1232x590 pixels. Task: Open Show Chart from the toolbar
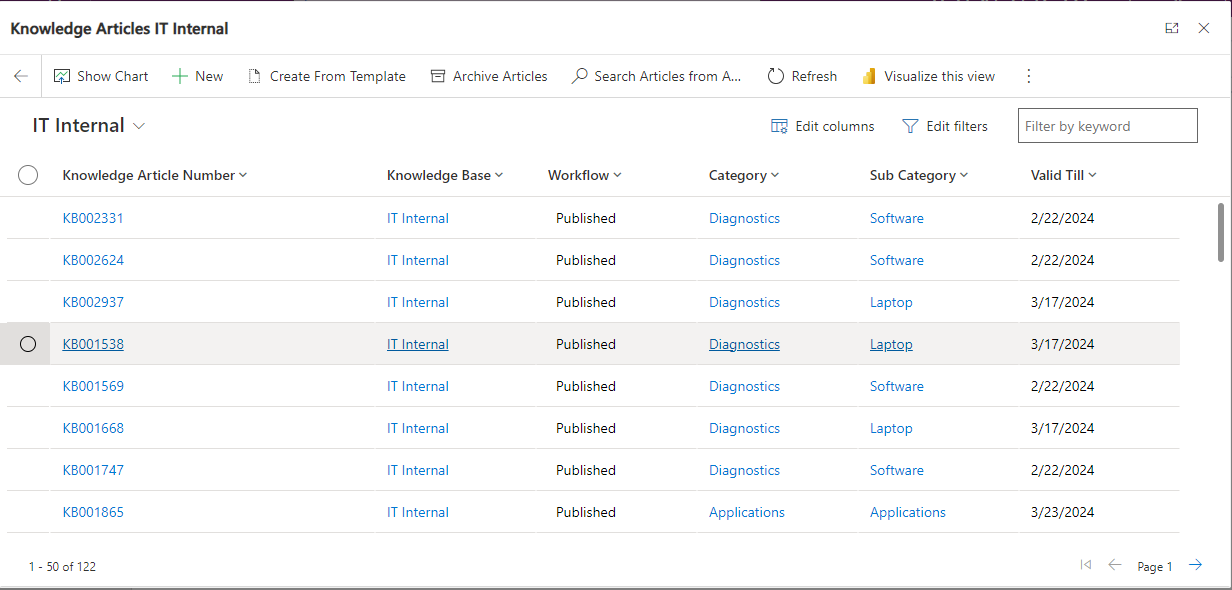[x=100, y=76]
